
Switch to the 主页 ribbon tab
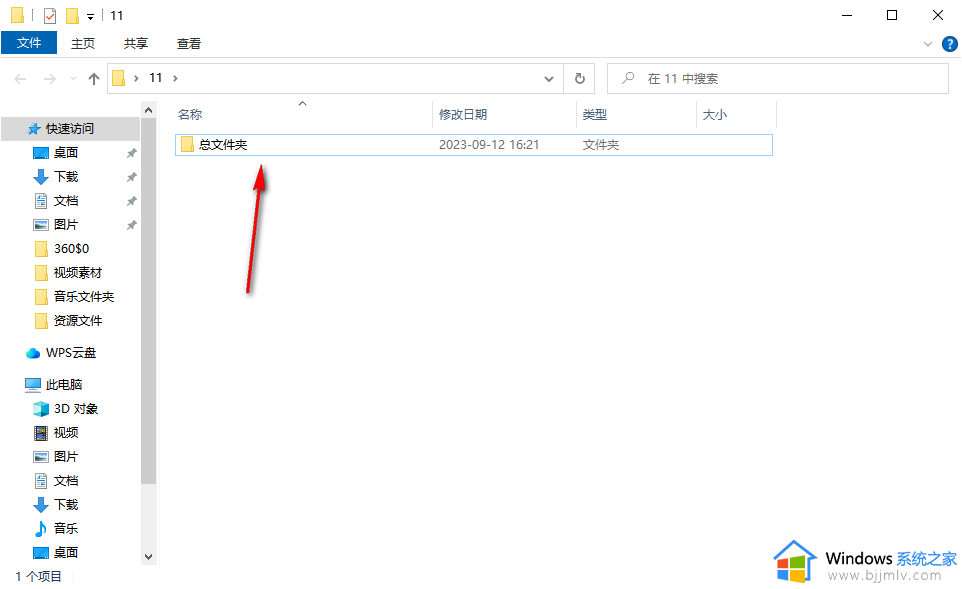point(83,44)
